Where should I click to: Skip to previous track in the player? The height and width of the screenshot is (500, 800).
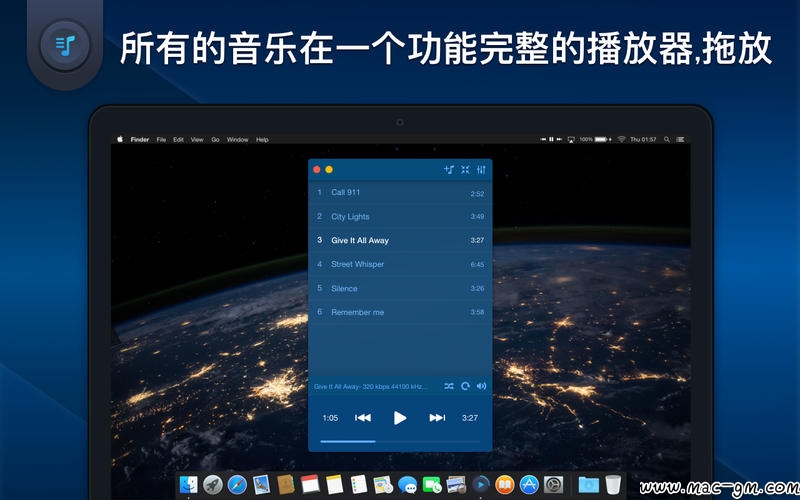[x=363, y=418]
